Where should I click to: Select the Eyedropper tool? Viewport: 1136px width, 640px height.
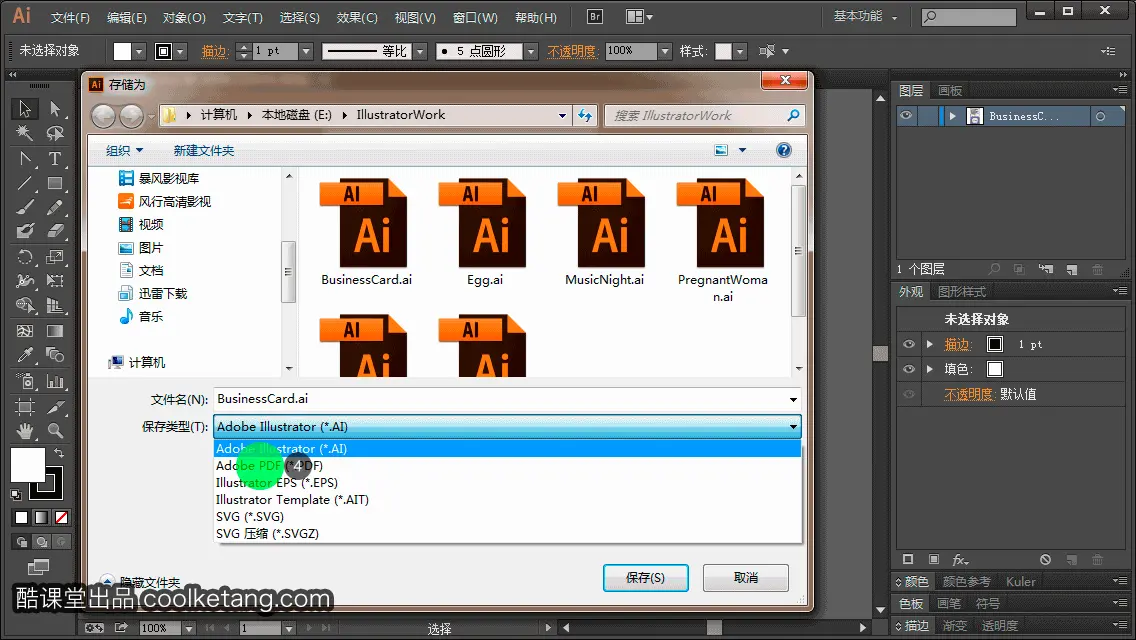click(x=25, y=355)
